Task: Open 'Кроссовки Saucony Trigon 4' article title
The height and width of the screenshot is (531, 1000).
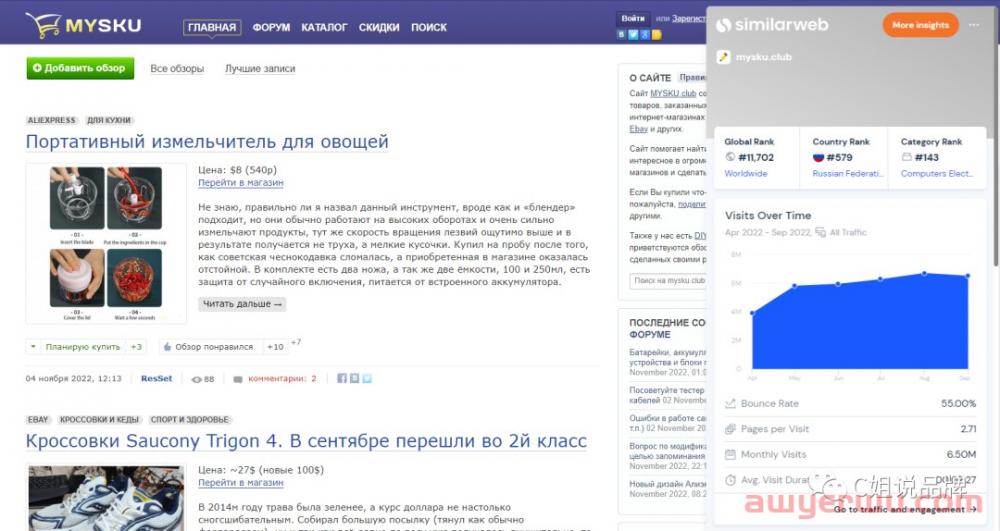Action: 306,441
